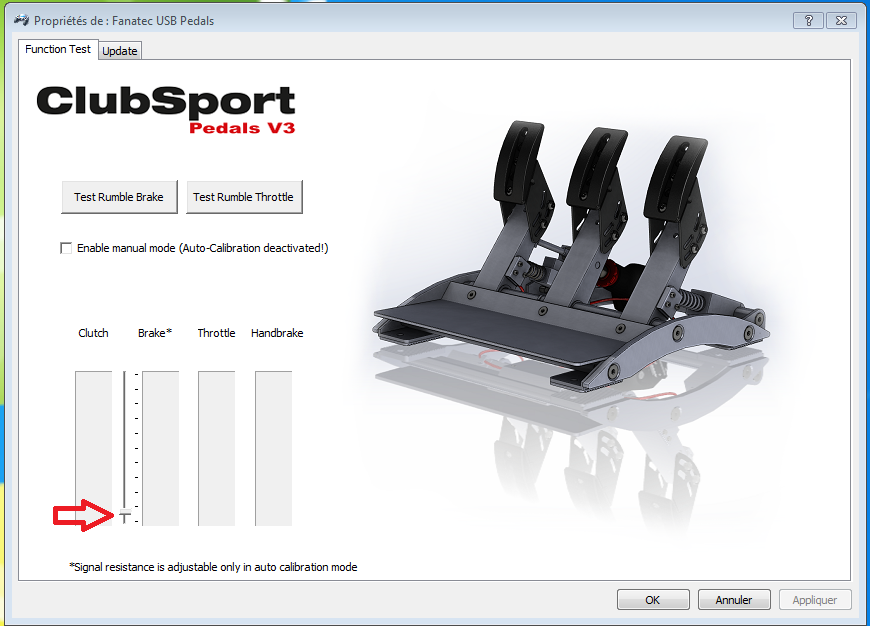Click the Annuler button to cancel
This screenshot has width=870, height=626.
coord(734,600)
